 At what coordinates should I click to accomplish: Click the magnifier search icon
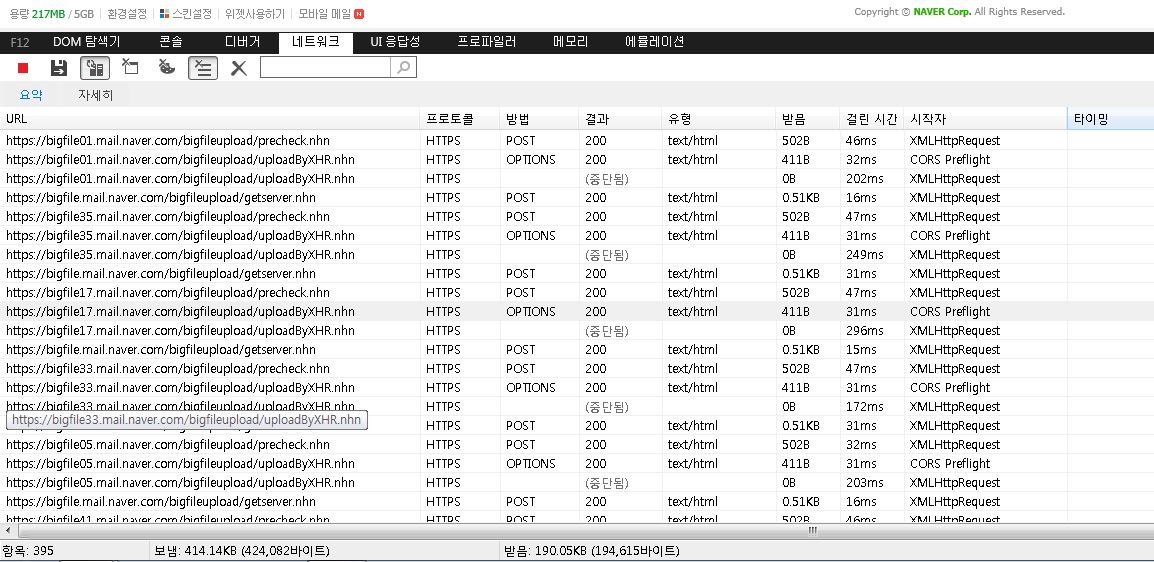click(x=403, y=68)
